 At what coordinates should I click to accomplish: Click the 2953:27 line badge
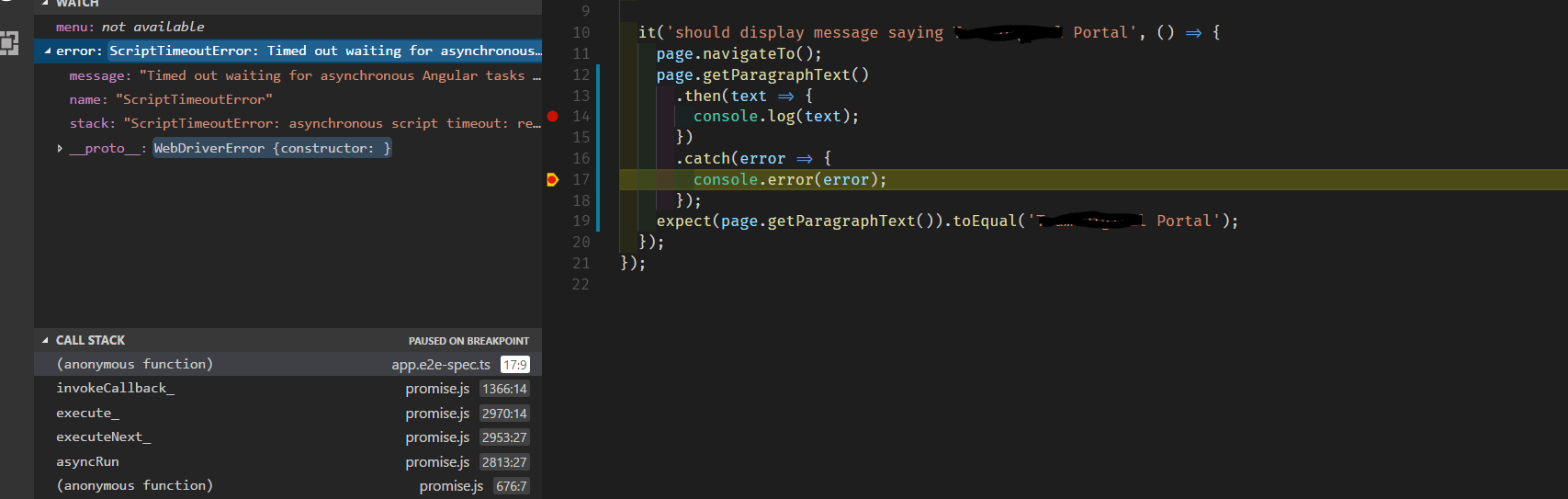pyautogui.click(x=504, y=437)
